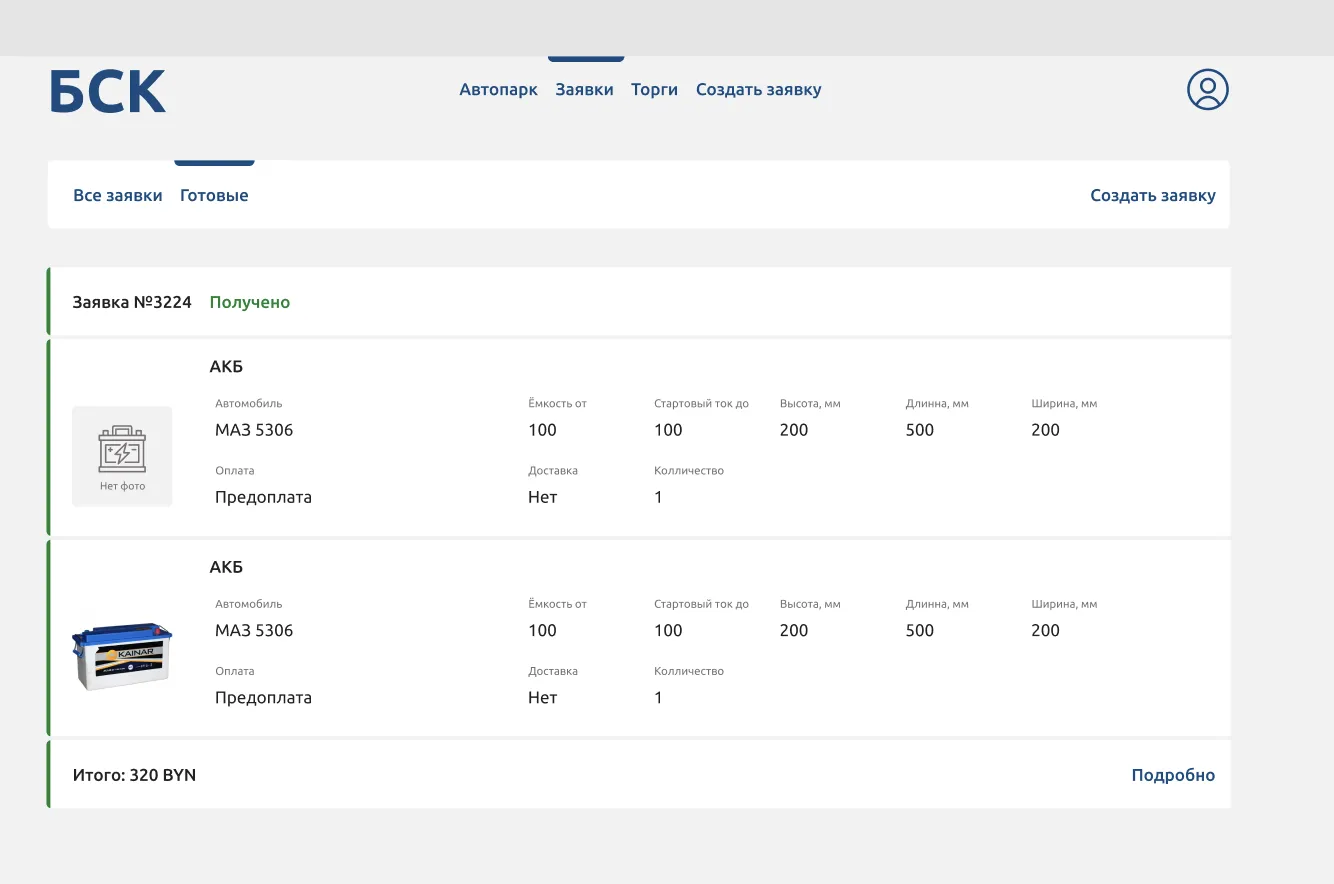This screenshot has height=884, width=1334.
Task: Click the Итого: 320 BYN total
Action: [x=134, y=775]
